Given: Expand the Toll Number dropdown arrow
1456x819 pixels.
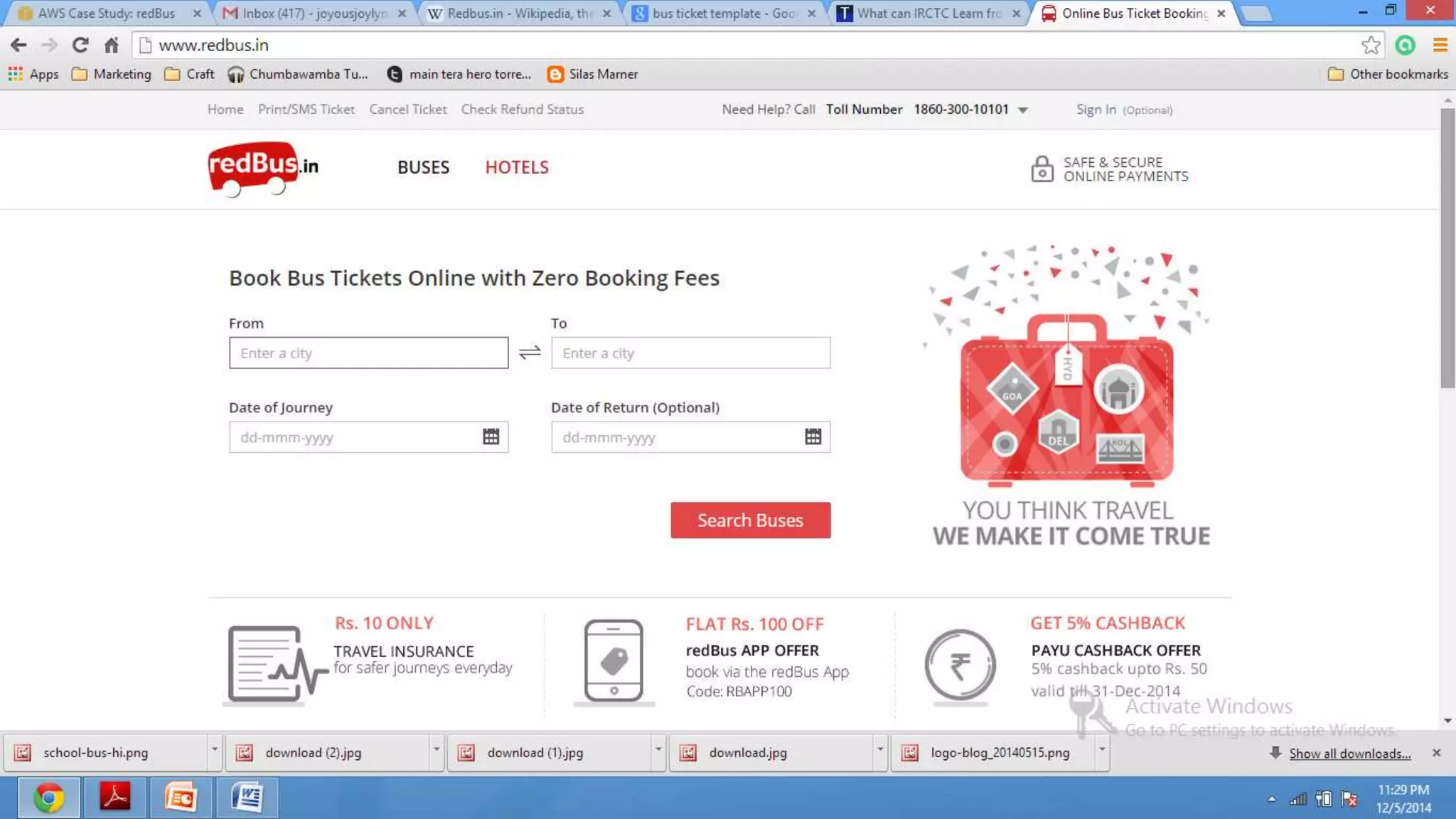Looking at the screenshot, I should coord(1023,110).
